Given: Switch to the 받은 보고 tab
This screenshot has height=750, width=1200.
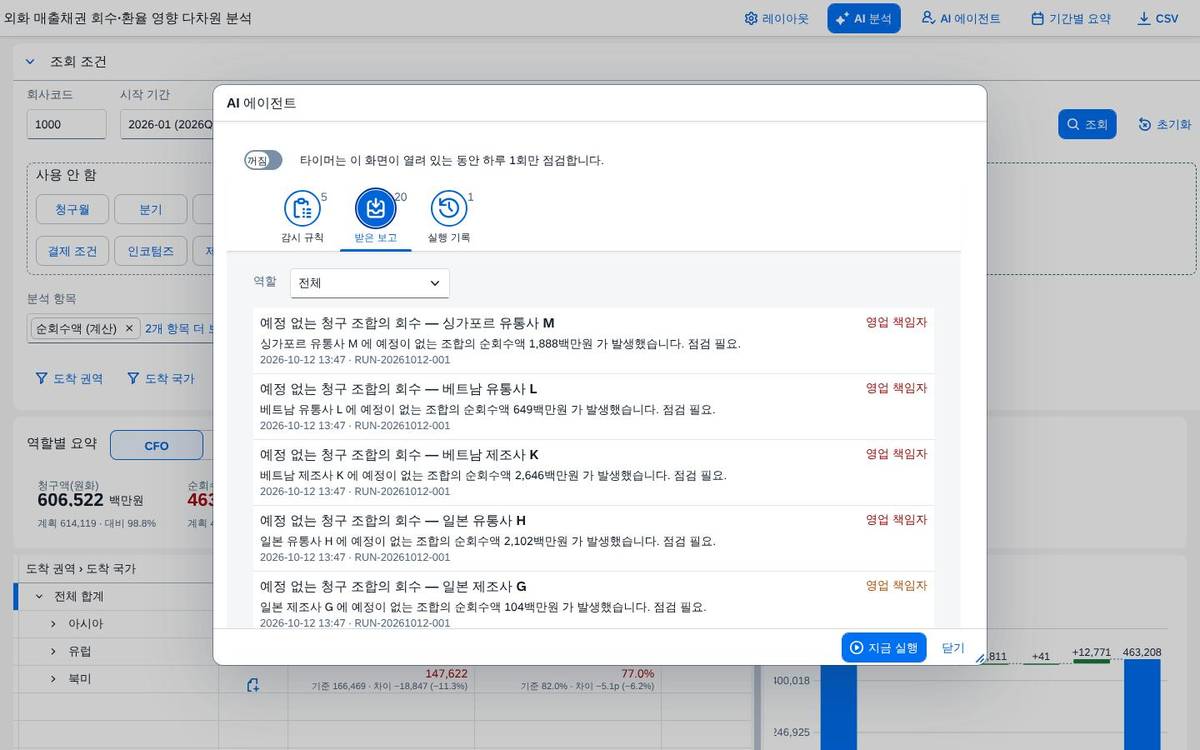Looking at the screenshot, I should pos(376,218).
